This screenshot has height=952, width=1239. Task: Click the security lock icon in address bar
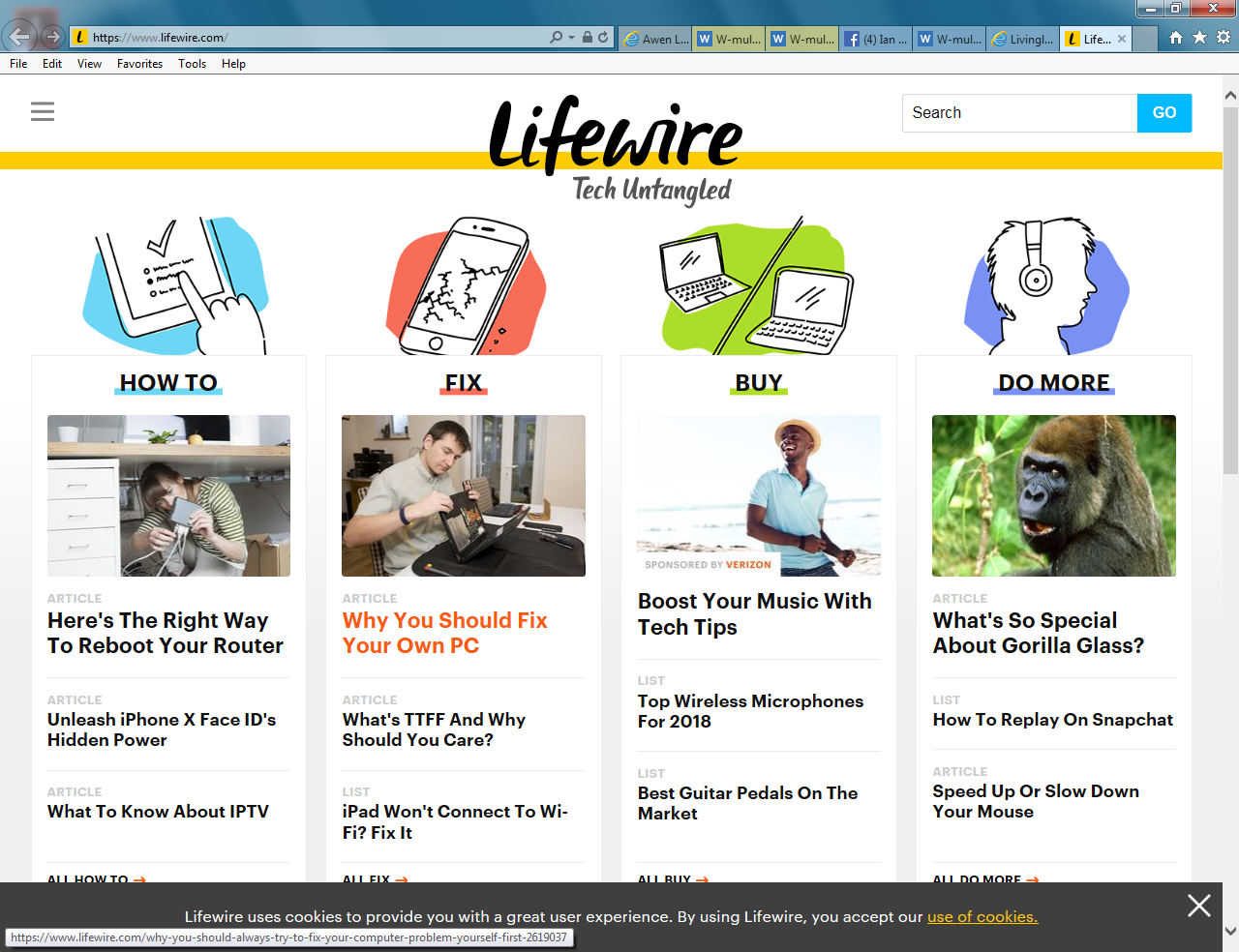click(x=588, y=38)
